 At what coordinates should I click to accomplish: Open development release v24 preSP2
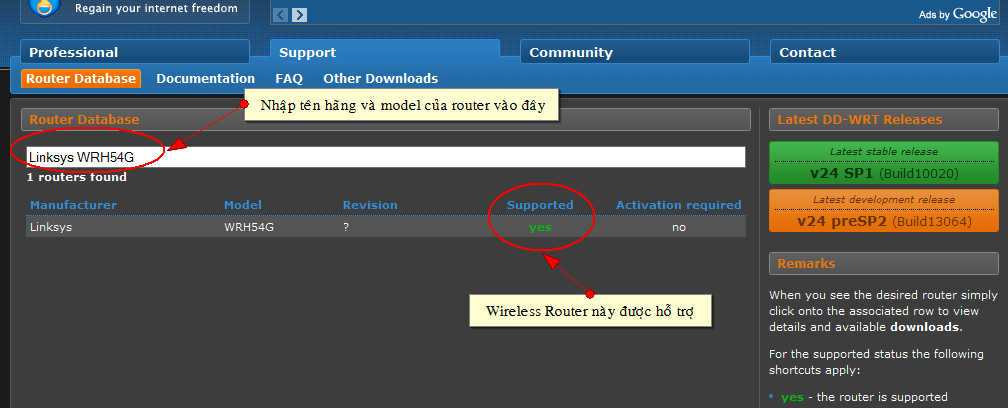[x=883, y=212]
